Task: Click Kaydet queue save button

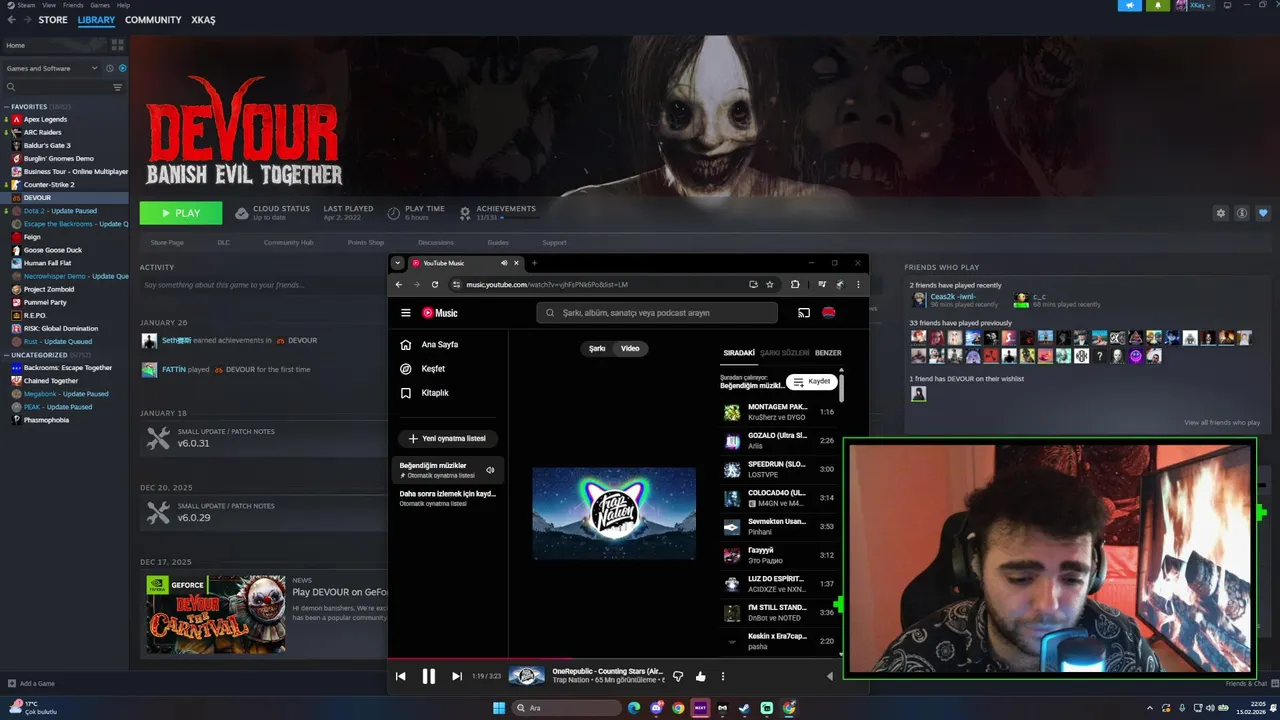Action: pos(812,382)
